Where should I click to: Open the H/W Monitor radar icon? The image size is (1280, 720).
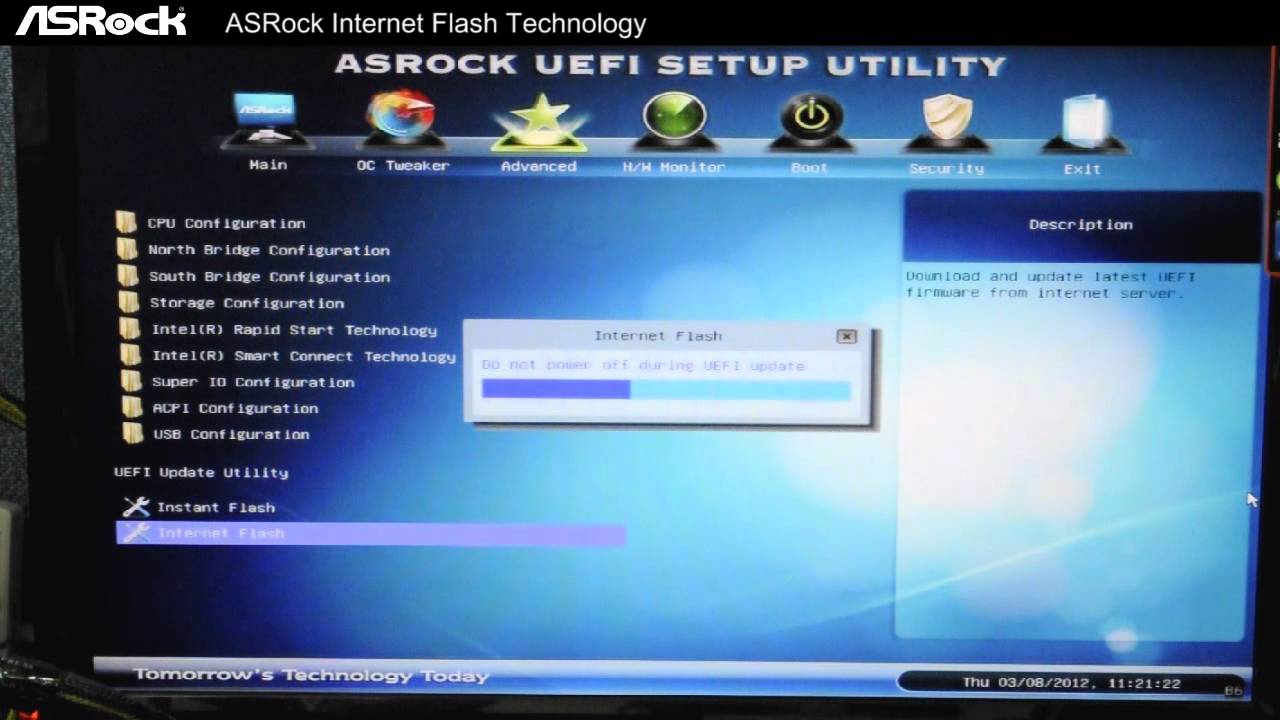[674, 120]
